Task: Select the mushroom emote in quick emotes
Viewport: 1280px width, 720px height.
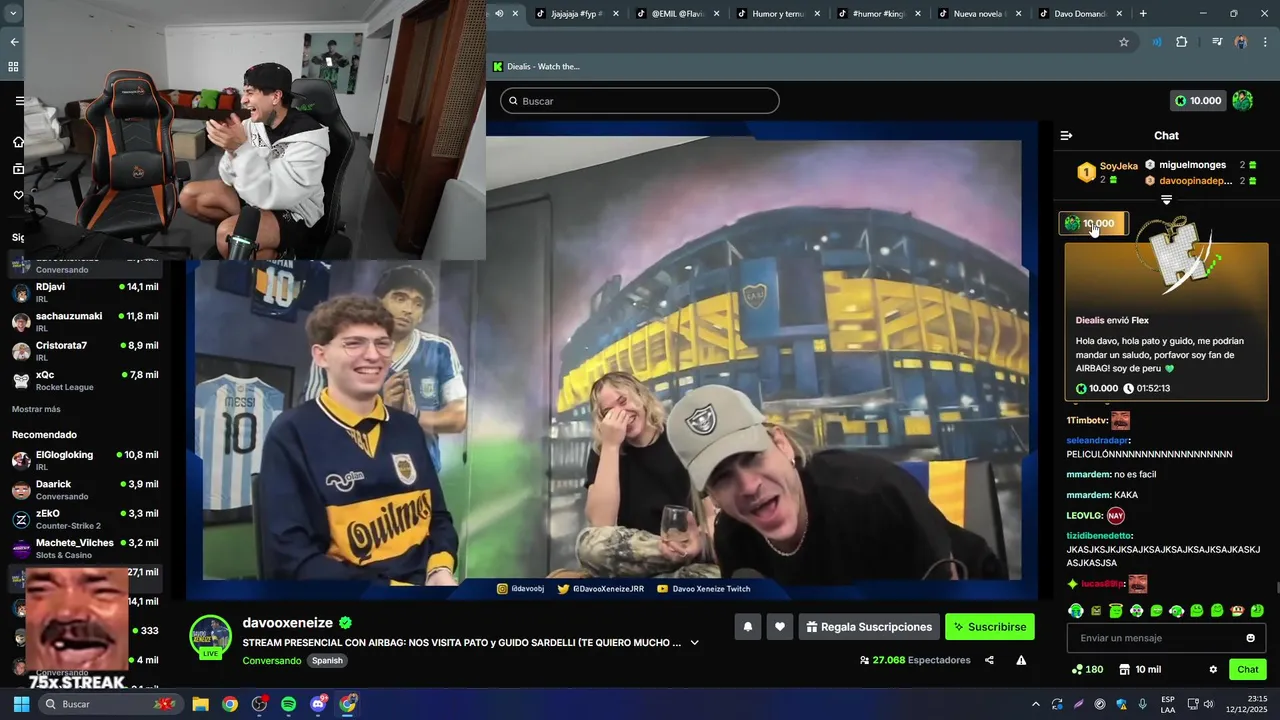Action: pos(1237,610)
